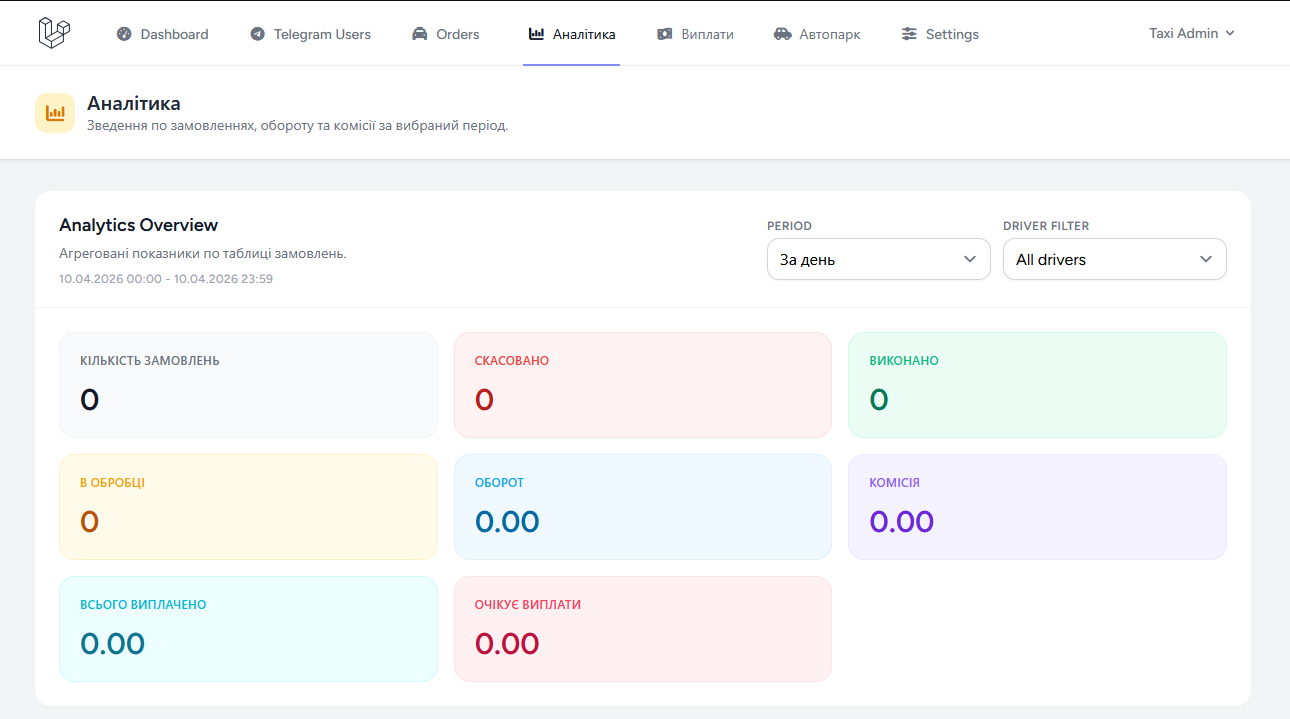Go to the Orders tab
The width and height of the screenshot is (1290, 719).
pos(458,34)
